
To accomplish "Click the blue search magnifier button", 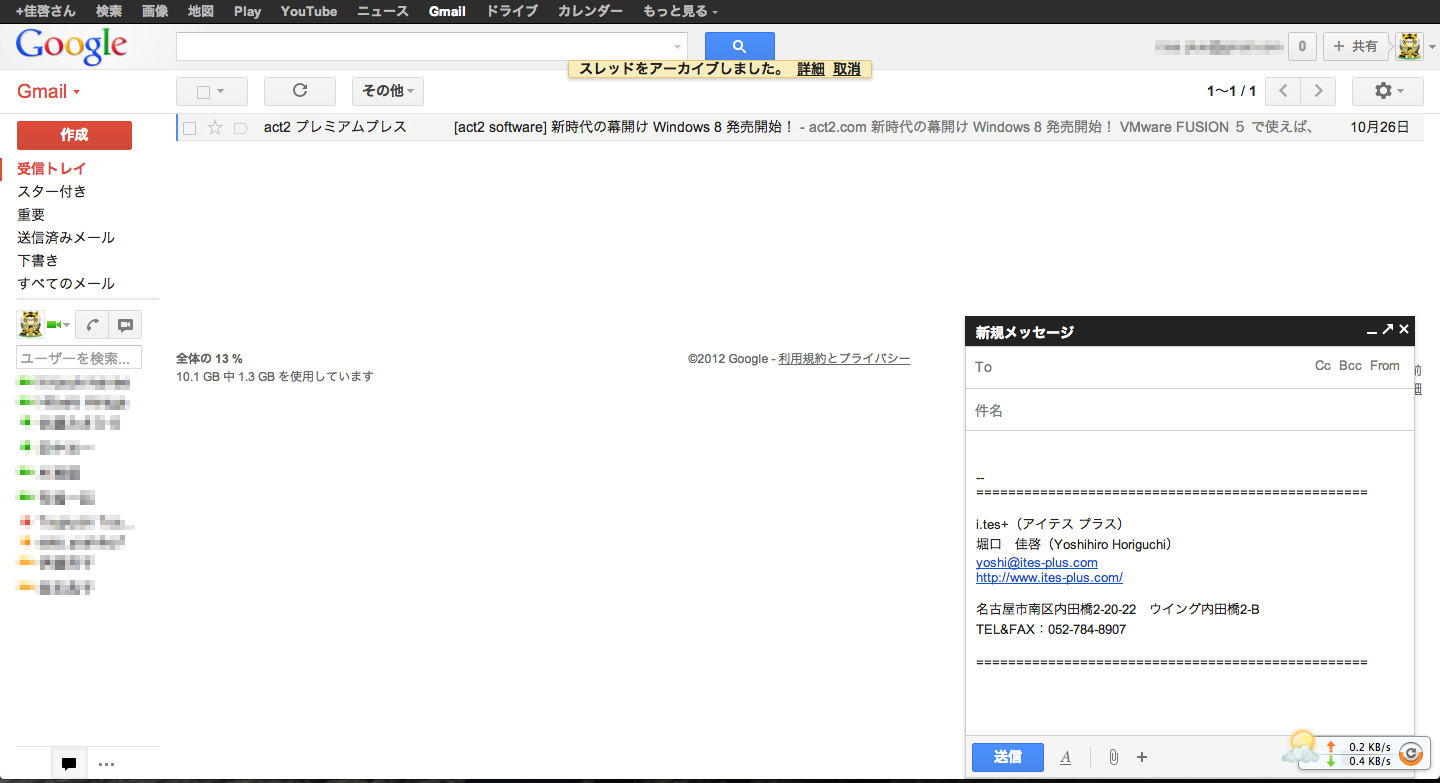I will point(739,46).
